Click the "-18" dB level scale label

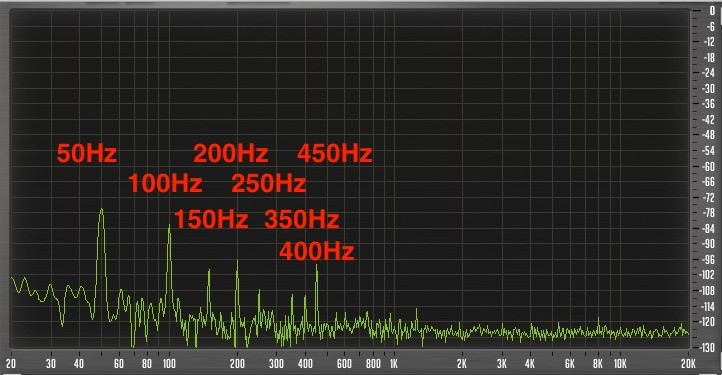click(x=709, y=58)
